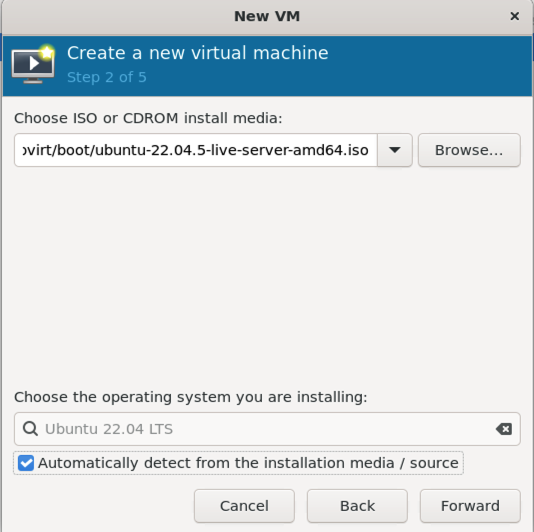Go Forward to the next wizard step
Screen dimensions: 534x532
tap(470, 506)
